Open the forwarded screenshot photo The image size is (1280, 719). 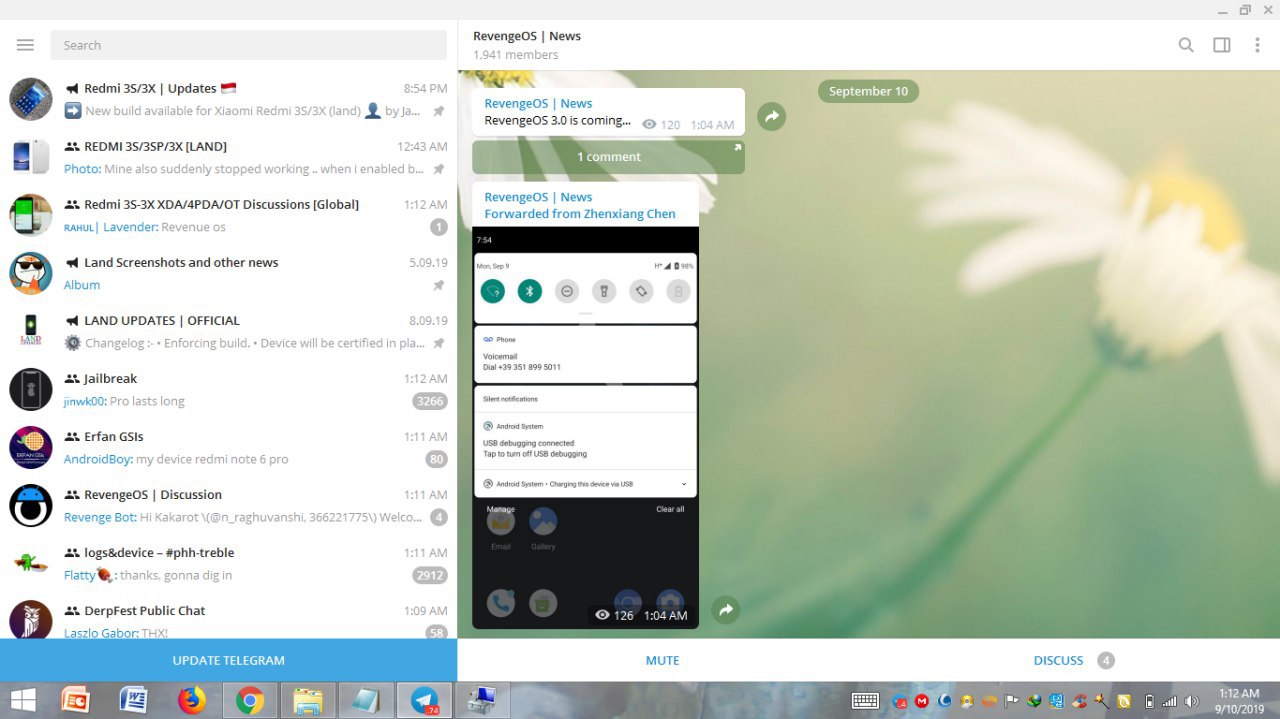[585, 428]
